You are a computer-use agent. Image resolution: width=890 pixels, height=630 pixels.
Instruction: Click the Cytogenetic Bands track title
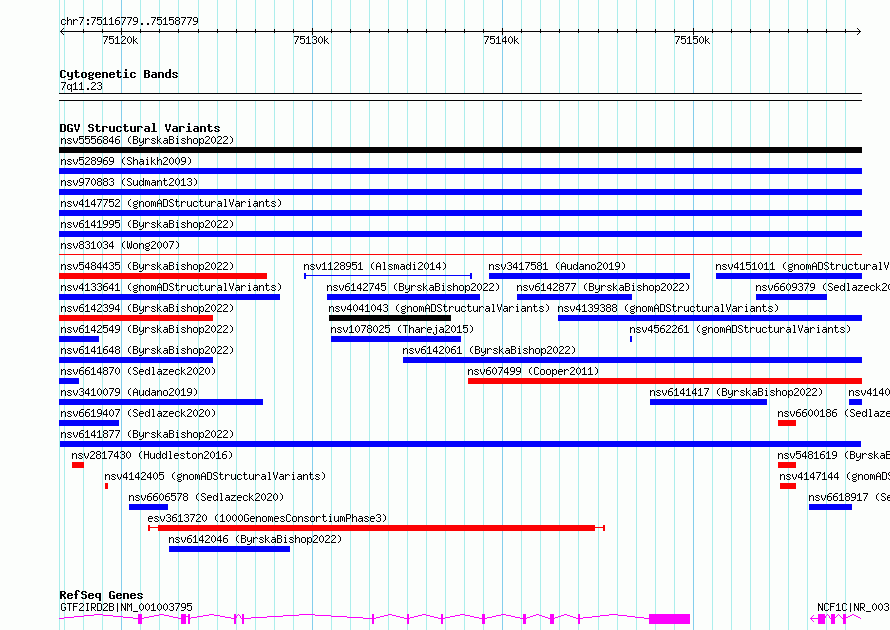click(x=119, y=74)
